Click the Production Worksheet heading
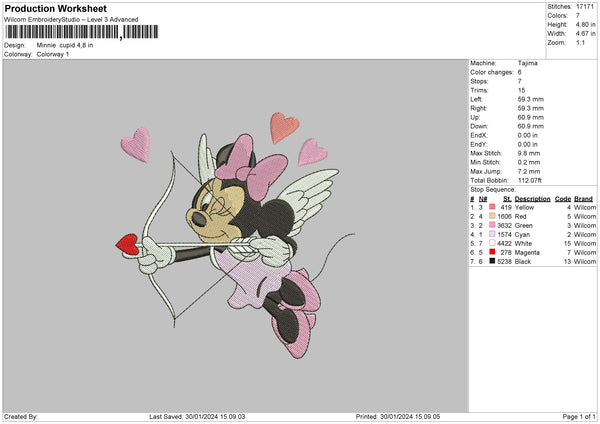This screenshot has height=424, width=600. click(x=55, y=8)
